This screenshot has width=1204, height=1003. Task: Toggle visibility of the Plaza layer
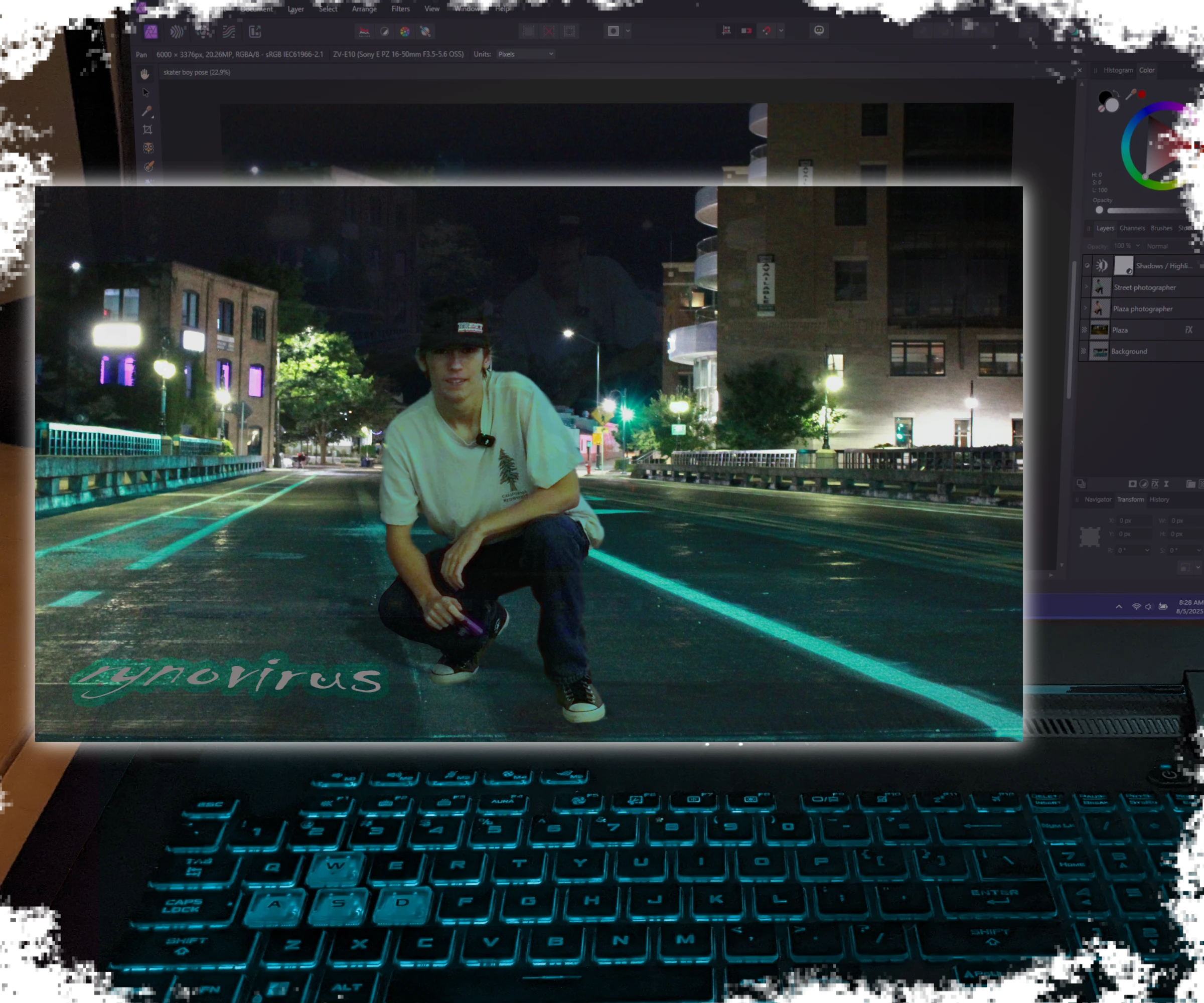pos(1084,330)
